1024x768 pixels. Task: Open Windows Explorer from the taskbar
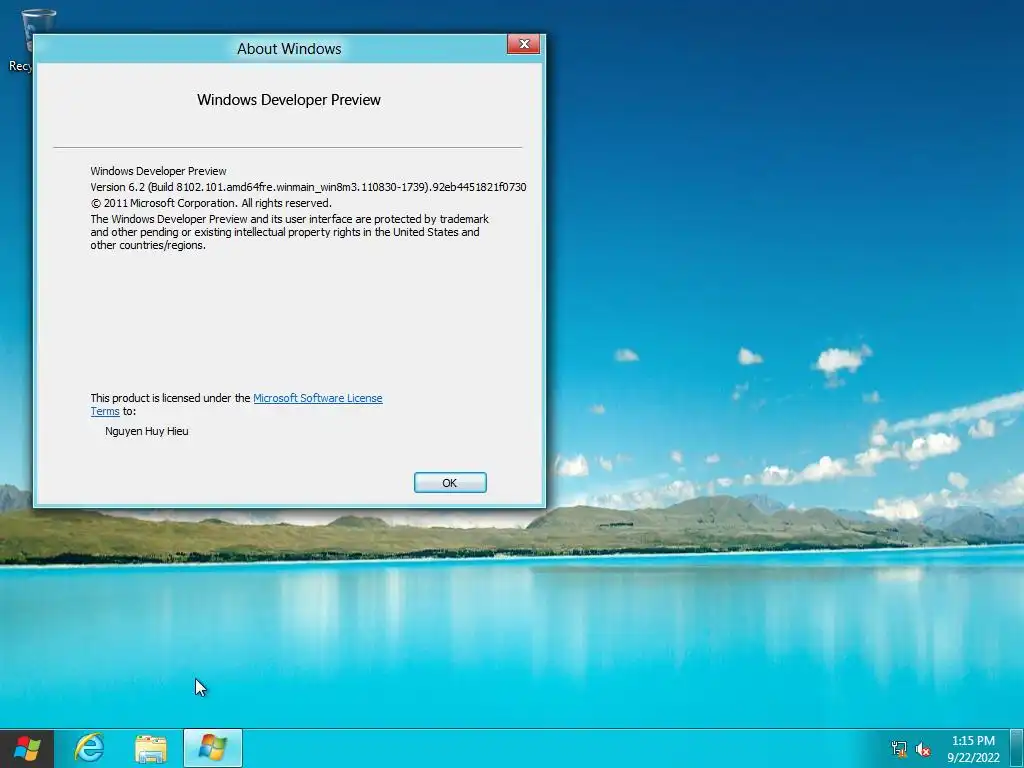point(151,748)
